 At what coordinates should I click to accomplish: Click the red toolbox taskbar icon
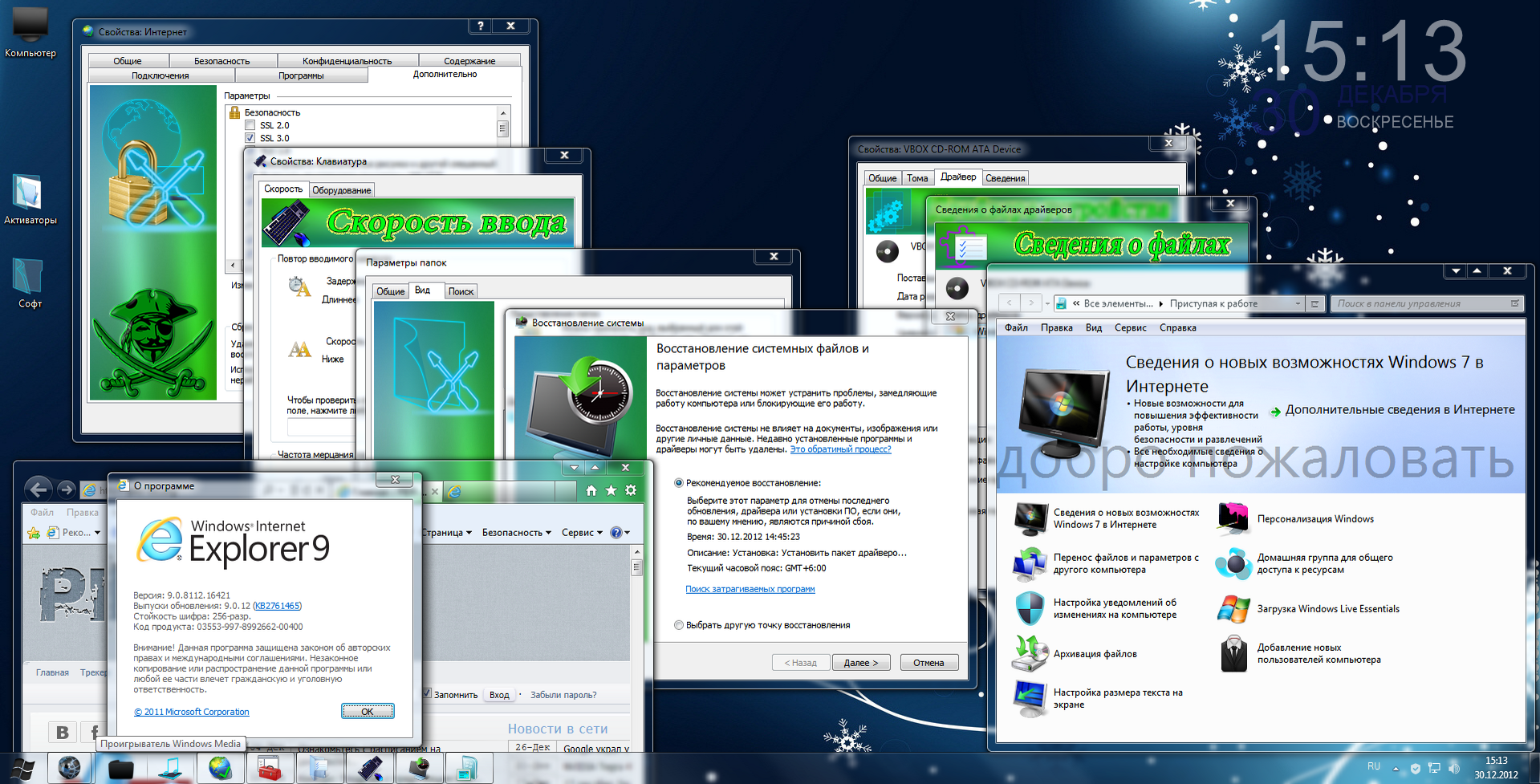(270, 769)
